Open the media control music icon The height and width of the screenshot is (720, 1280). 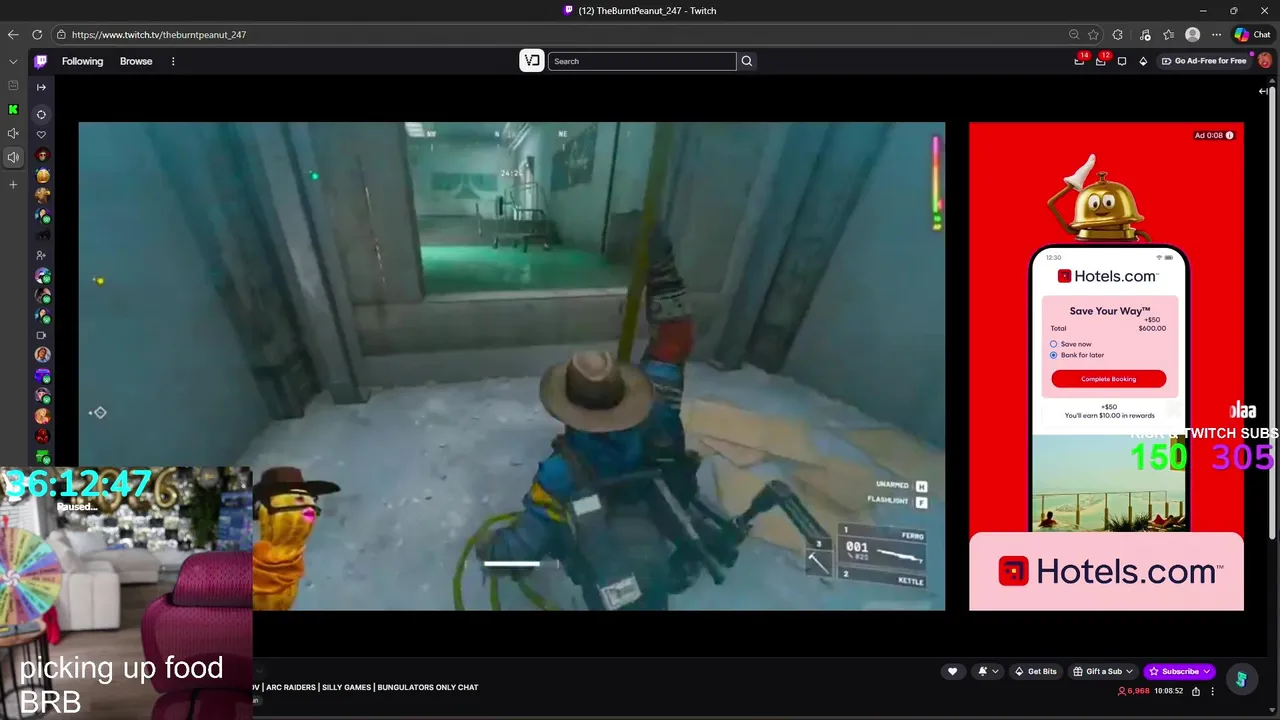pos(1145,35)
